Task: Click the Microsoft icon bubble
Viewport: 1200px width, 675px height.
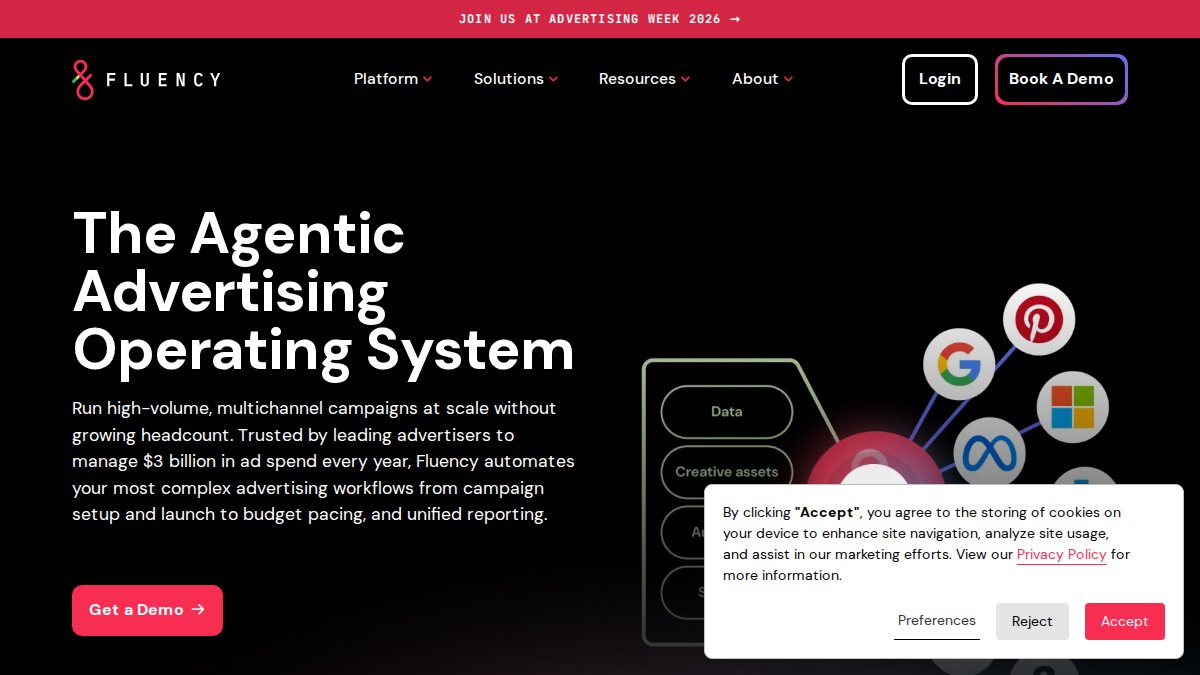Action: (1072, 407)
